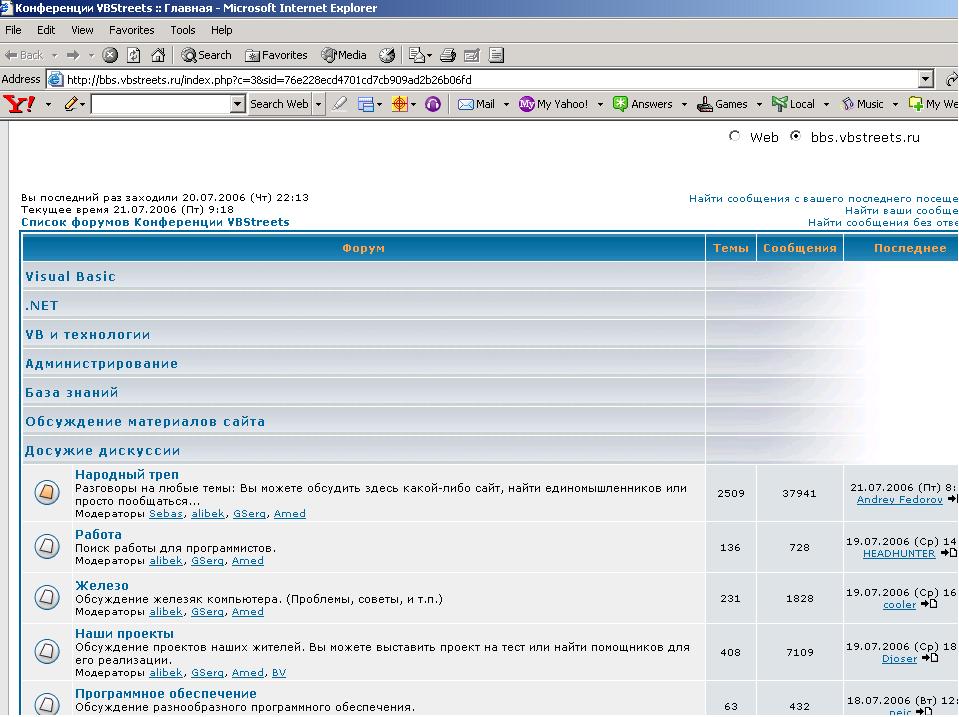Open the Favorites pane toolbar button
Screen dimensions: 959x717
click(x=276, y=55)
